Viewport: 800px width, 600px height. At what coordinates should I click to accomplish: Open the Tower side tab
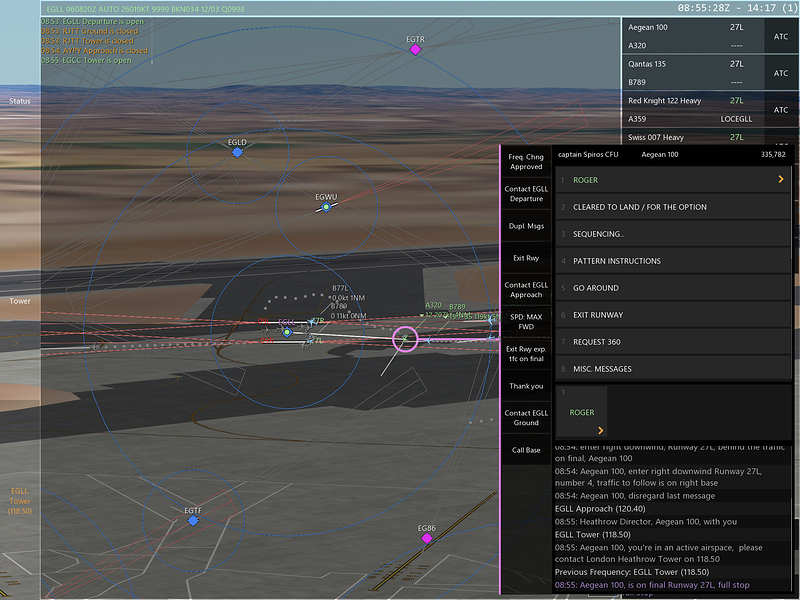coord(20,301)
